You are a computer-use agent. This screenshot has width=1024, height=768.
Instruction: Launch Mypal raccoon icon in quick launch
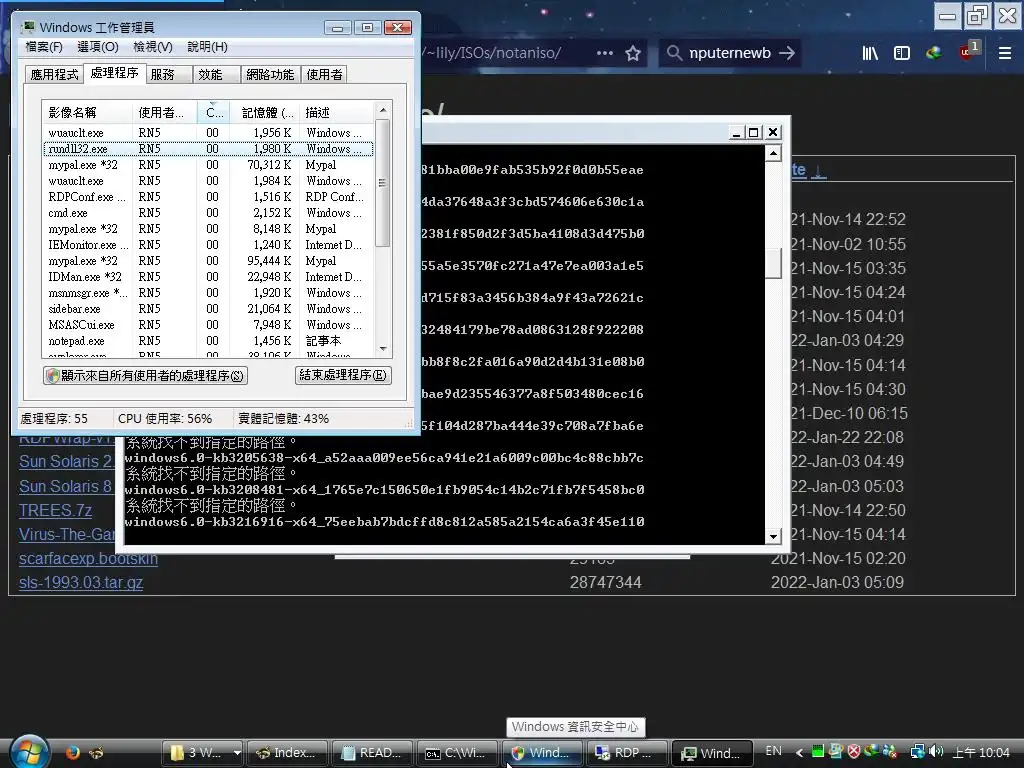(96, 752)
